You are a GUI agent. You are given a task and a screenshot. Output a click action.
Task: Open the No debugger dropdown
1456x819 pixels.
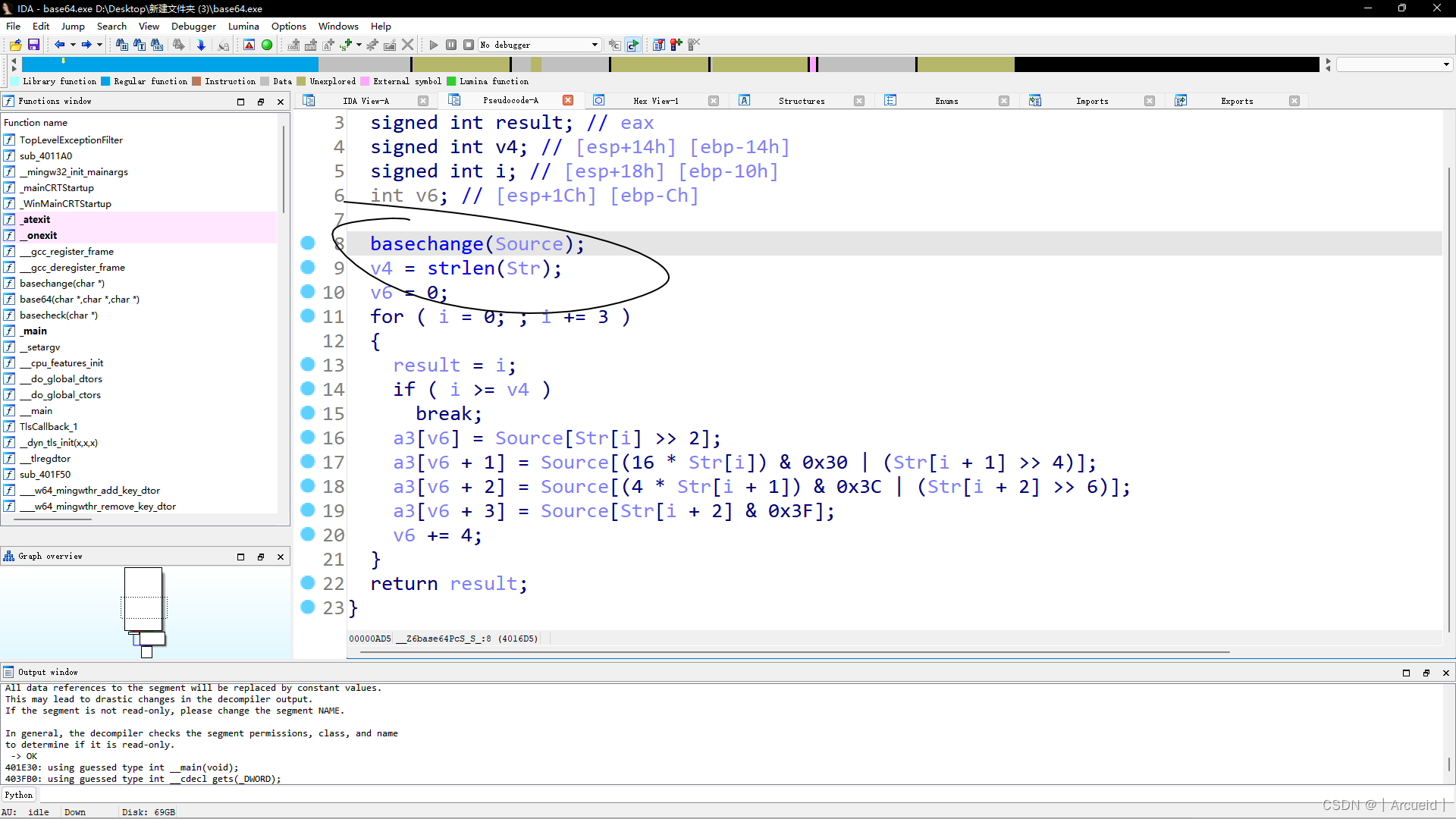click(x=539, y=45)
